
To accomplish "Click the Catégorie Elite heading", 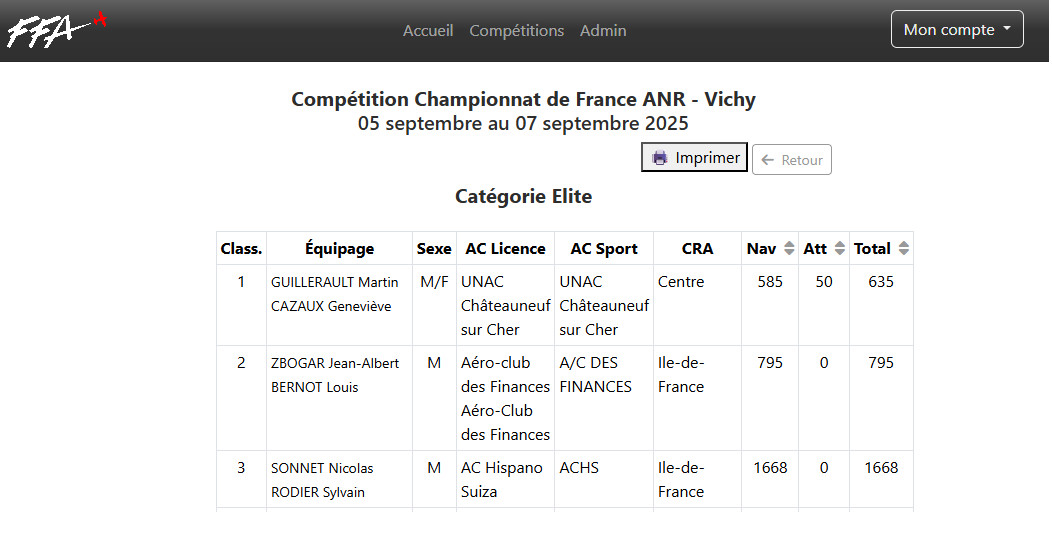I will pos(523,197).
